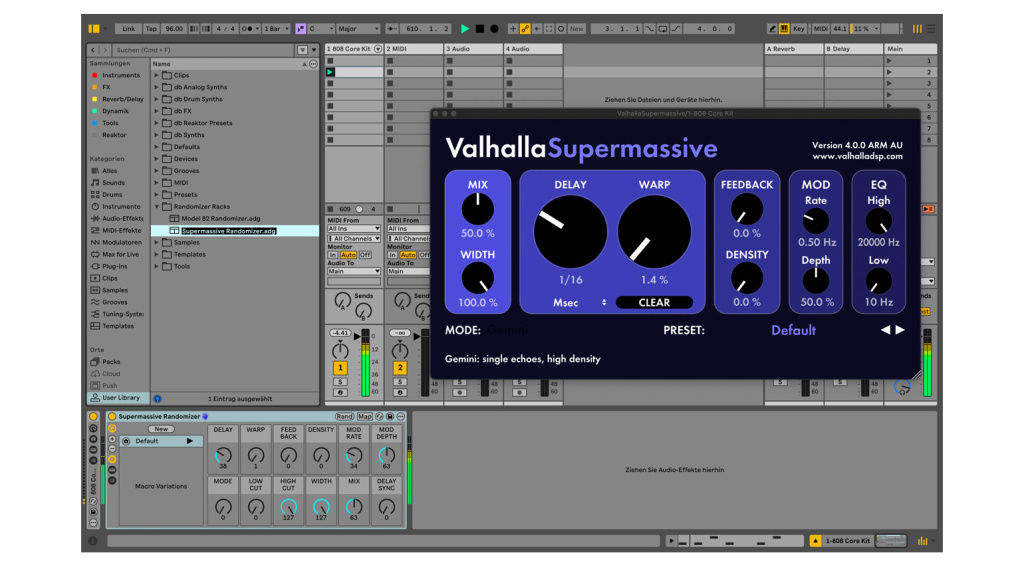This screenshot has height=565, width=1024.
Task: Click the tempo field showing 96.00
Action: coord(174,29)
